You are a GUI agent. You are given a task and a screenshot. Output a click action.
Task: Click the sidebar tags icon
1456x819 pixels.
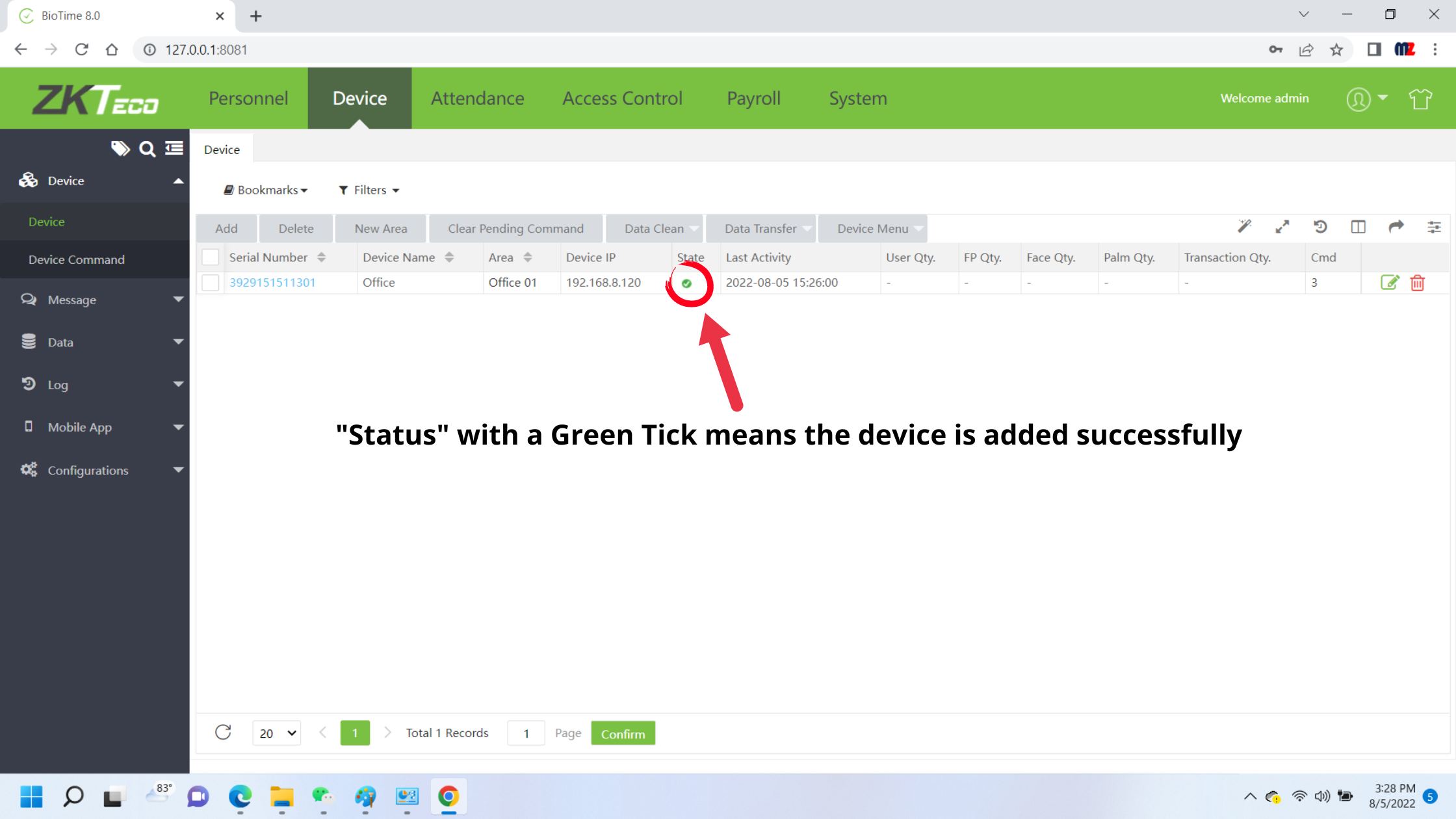coord(120,149)
